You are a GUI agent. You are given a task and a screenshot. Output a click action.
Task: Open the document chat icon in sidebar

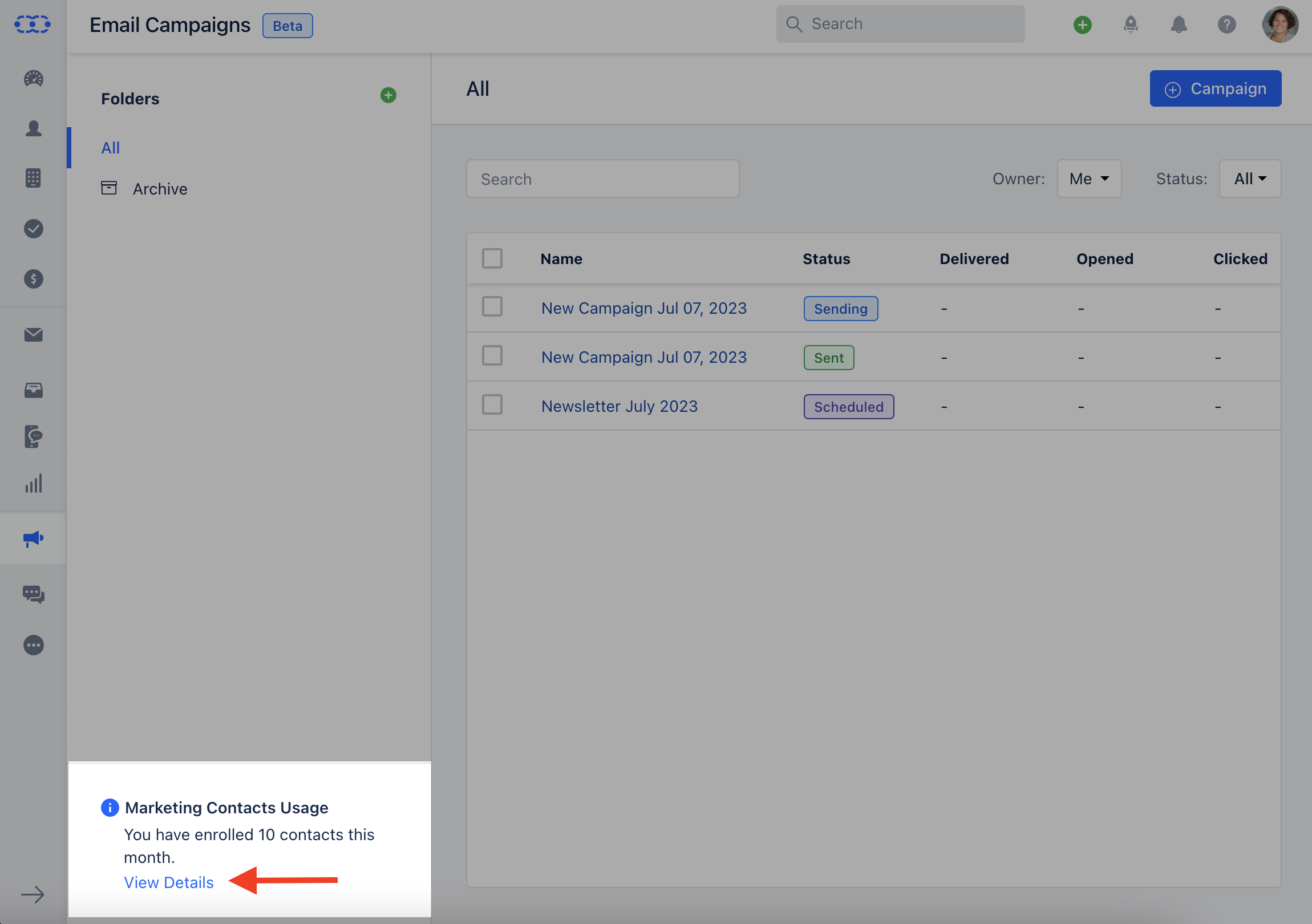click(x=34, y=437)
